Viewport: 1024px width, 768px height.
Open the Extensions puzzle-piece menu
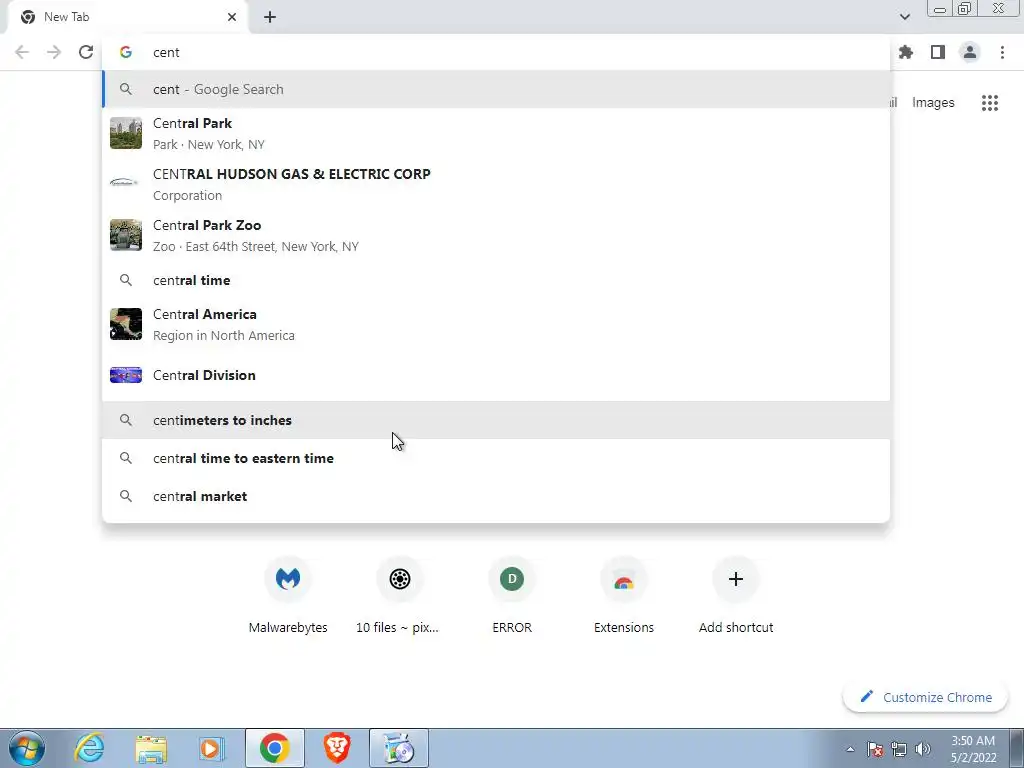[906, 52]
